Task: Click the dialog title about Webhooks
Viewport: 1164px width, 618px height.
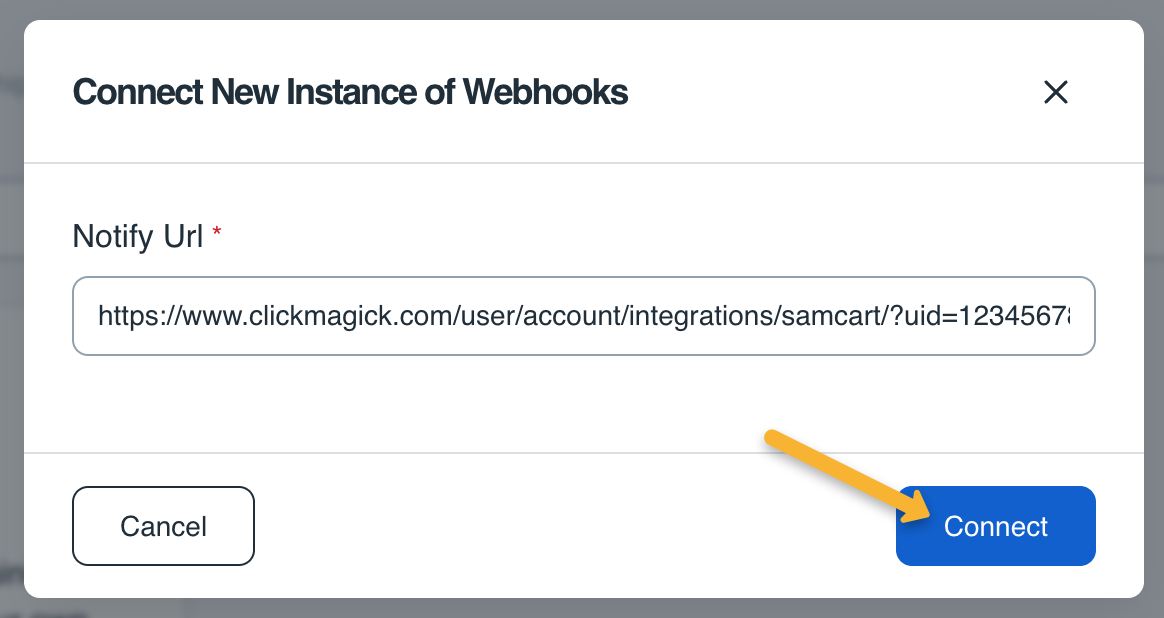Action: point(350,92)
